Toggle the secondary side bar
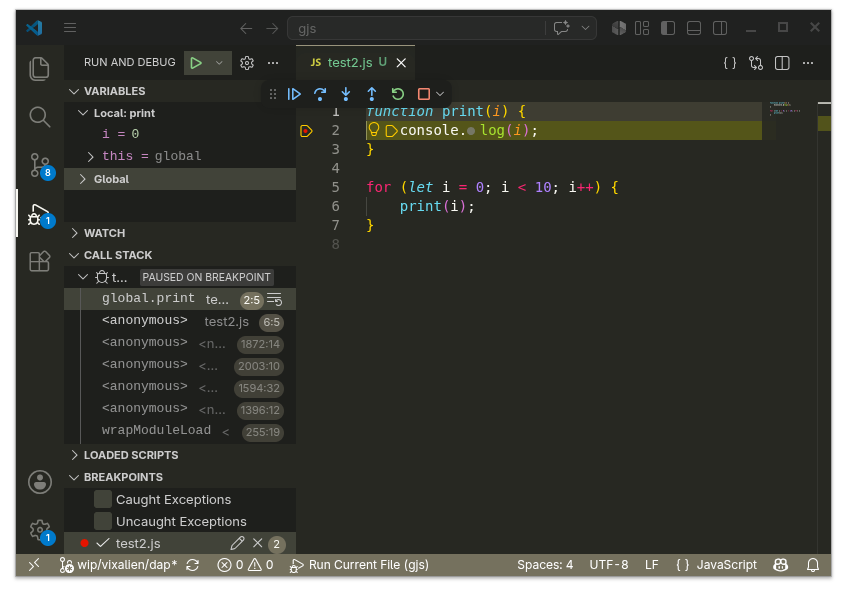Screen dimensions: 847x608 (x=720, y=28)
